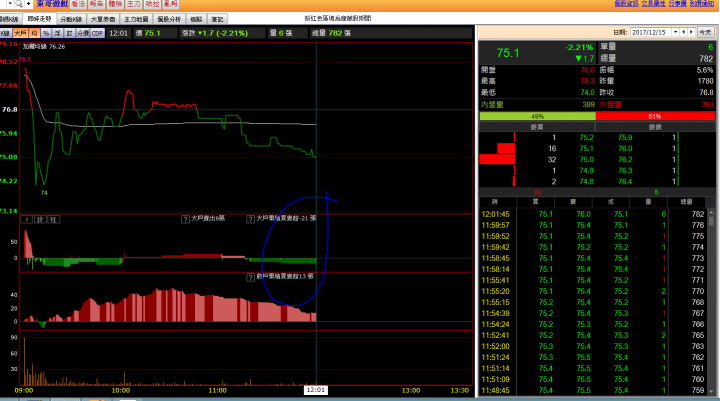Switch to the 筆記 tab
The image size is (720, 401).
pos(217,19)
